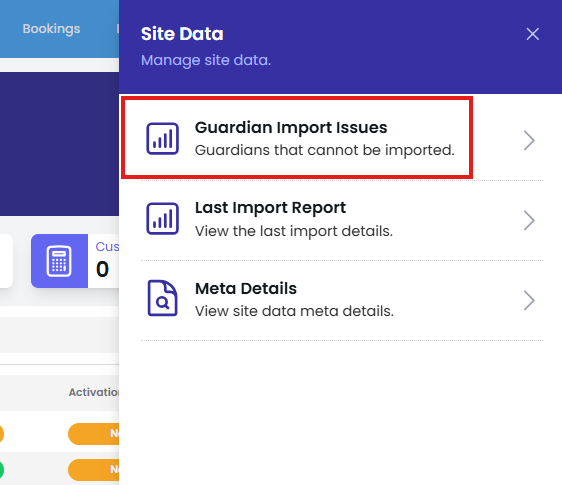Click 'View site data meta details.' text

click(294, 311)
